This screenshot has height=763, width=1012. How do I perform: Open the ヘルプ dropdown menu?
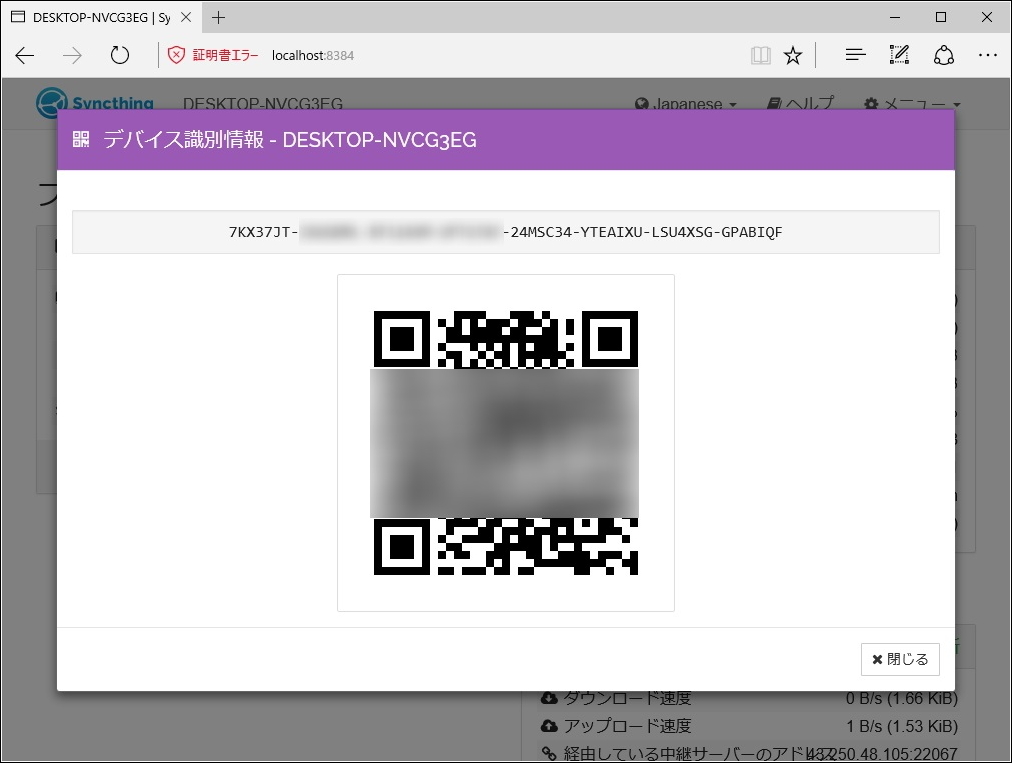[x=800, y=103]
